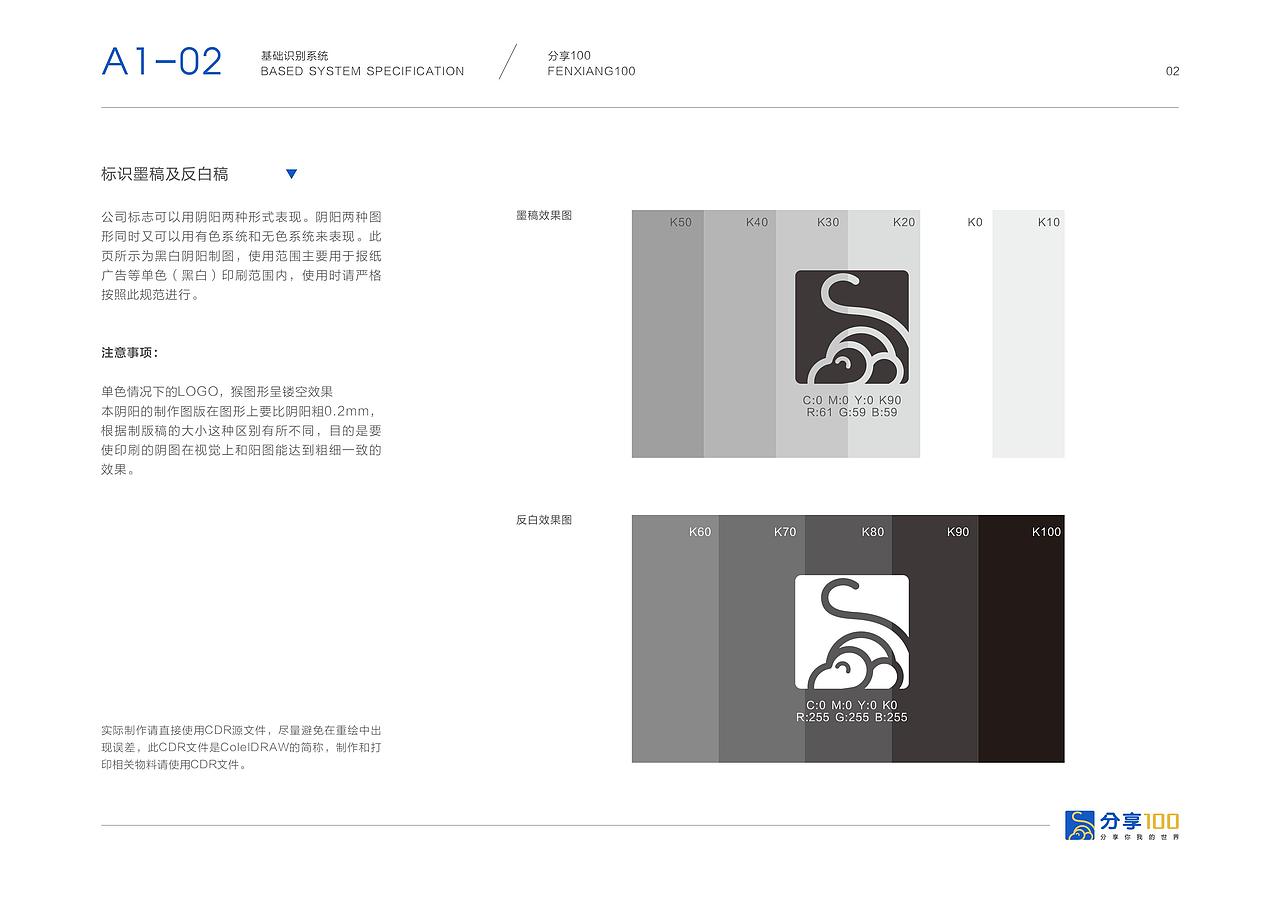Click the 墨稿效果图 label
Viewport: 1280px width, 905px height.
[x=544, y=215]
